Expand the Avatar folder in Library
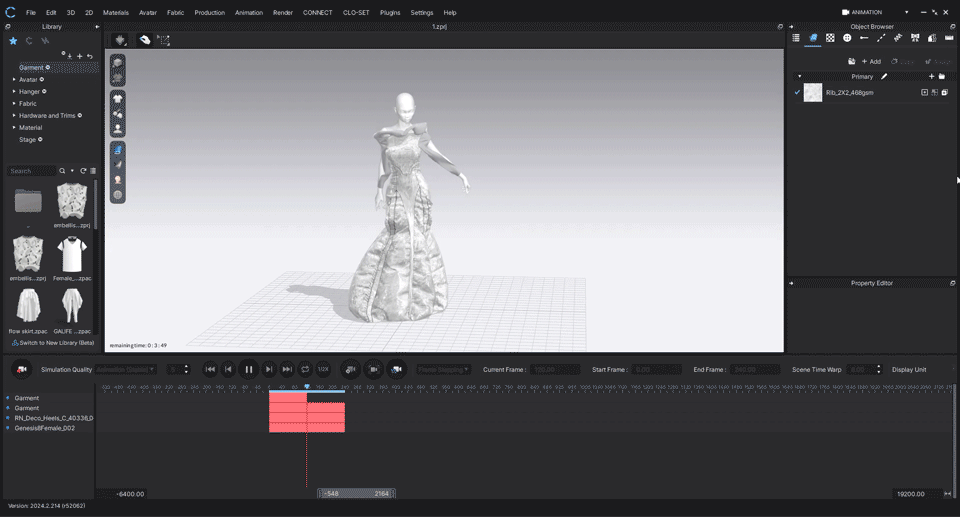The image size is (960, 517). [x=14, y=80]
